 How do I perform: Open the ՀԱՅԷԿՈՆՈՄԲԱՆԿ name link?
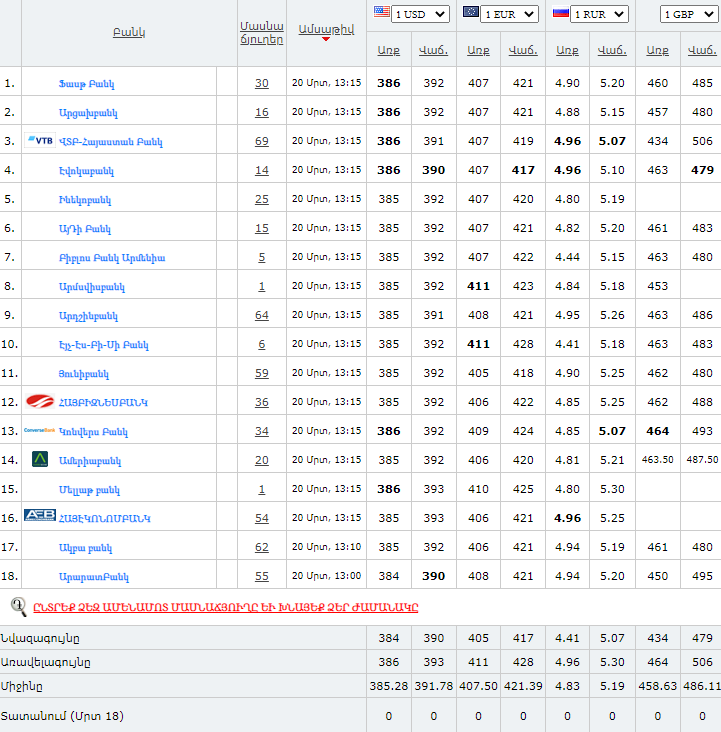click(x=105, y=519)
